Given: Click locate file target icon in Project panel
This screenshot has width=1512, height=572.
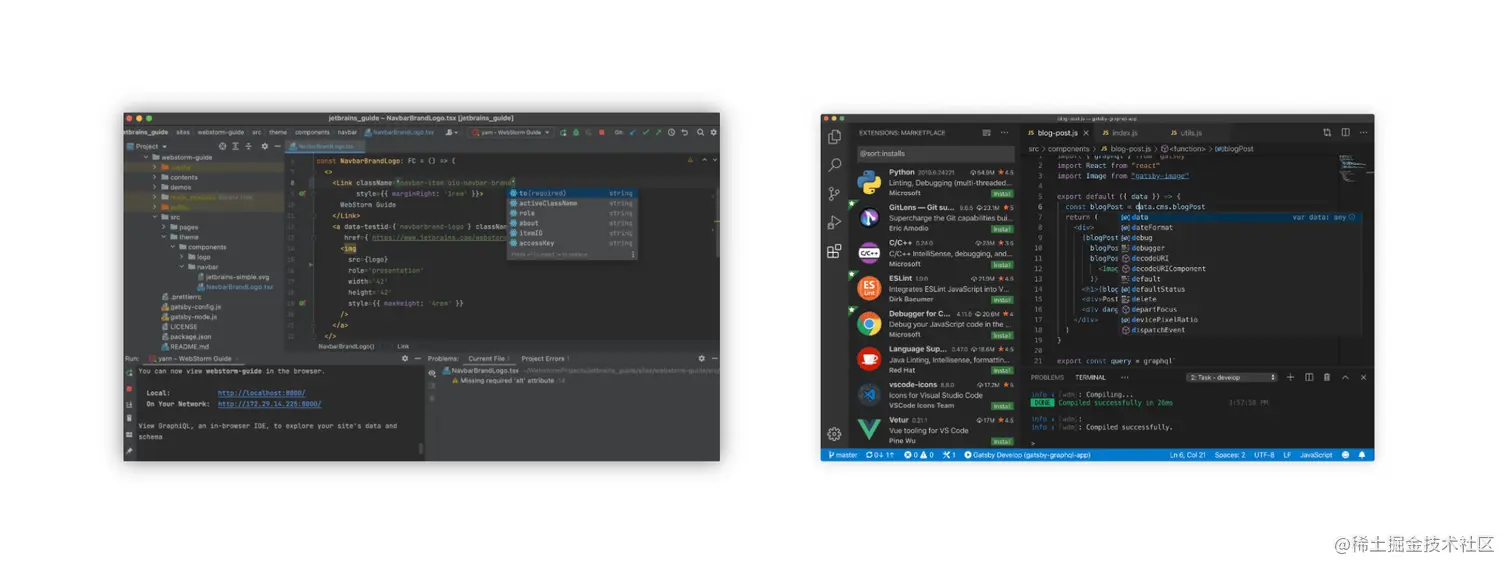Looking at the screenshot, I should [x=222, y=146].
